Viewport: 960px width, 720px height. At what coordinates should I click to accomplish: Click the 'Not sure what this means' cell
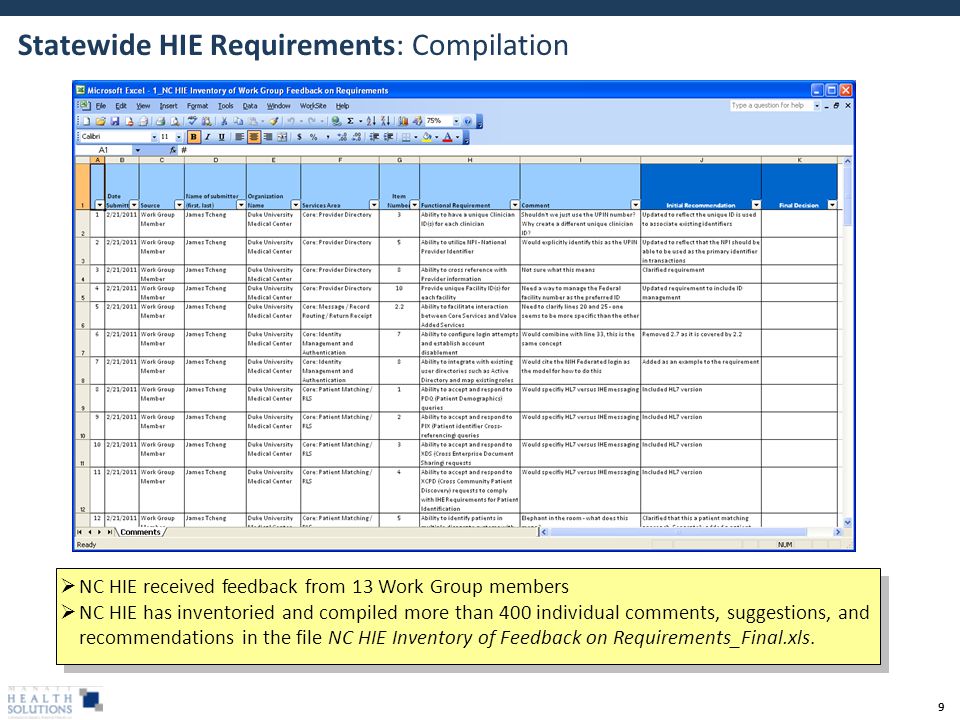pos(580,274)
